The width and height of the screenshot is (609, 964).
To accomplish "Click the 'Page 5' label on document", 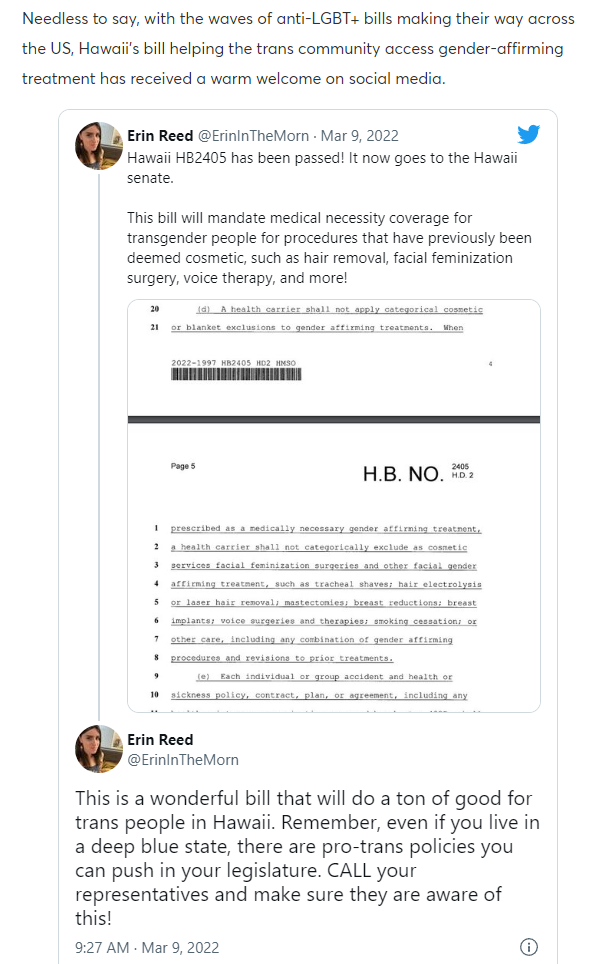I will 183,466.
